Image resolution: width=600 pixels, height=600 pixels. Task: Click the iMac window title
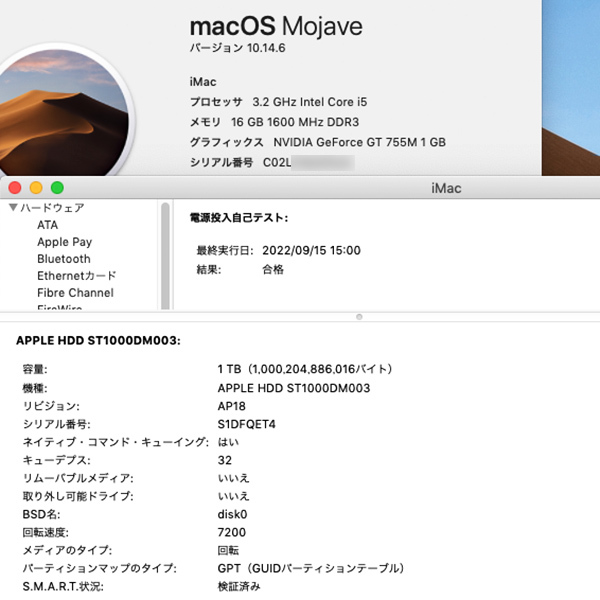pos(446,188)
